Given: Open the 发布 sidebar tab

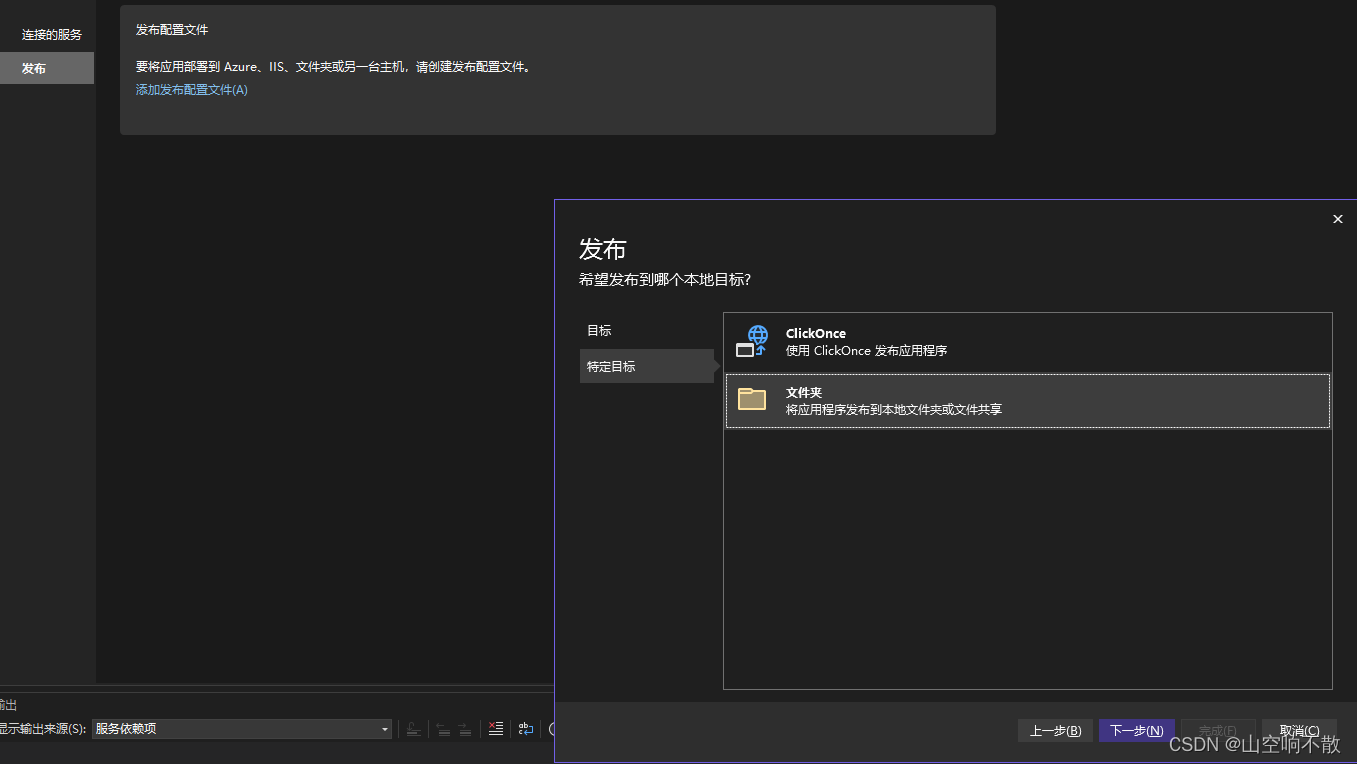Looking at the screenshot, I should (47, 69).
